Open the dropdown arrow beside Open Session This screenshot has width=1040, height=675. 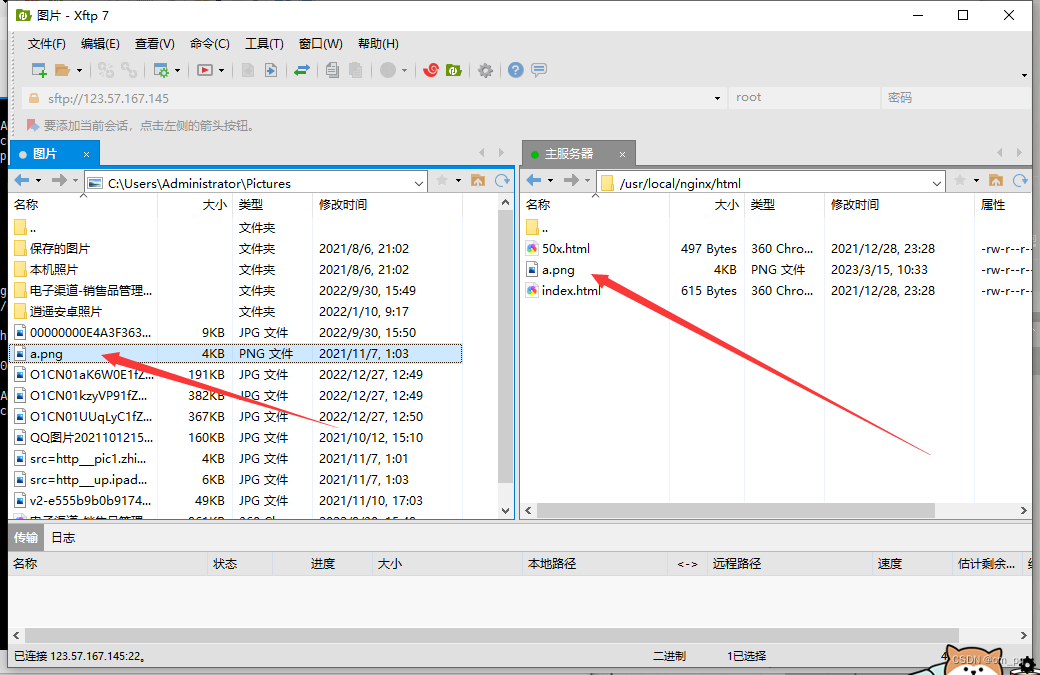(x=79, y=70)
